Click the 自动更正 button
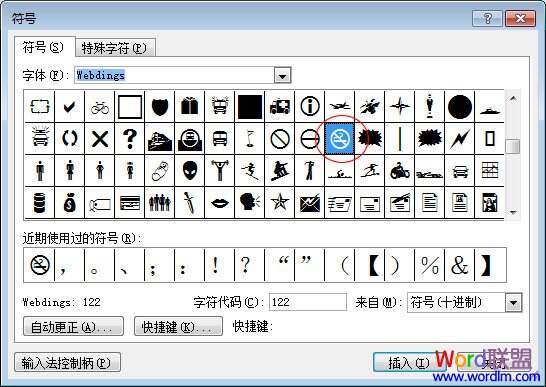546x387 pixels. click(73, 327)
